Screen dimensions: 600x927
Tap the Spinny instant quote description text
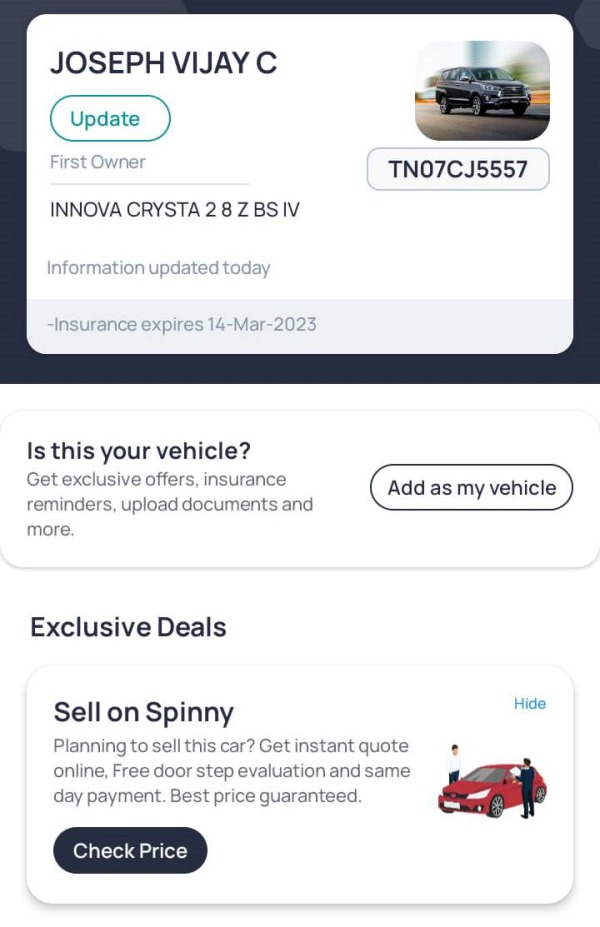pos(231,771)
